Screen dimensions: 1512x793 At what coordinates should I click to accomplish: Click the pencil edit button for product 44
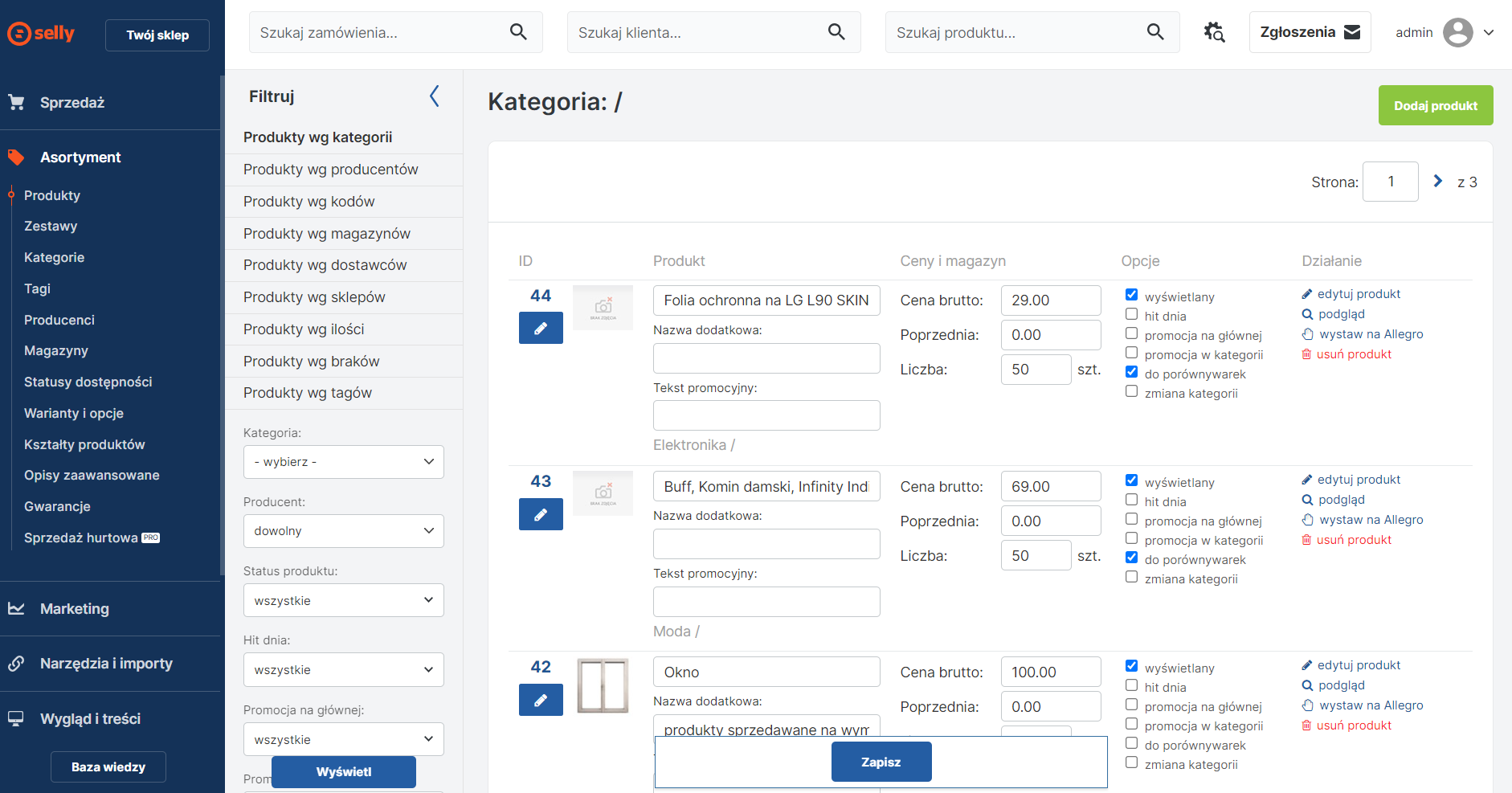click(541, 328)
